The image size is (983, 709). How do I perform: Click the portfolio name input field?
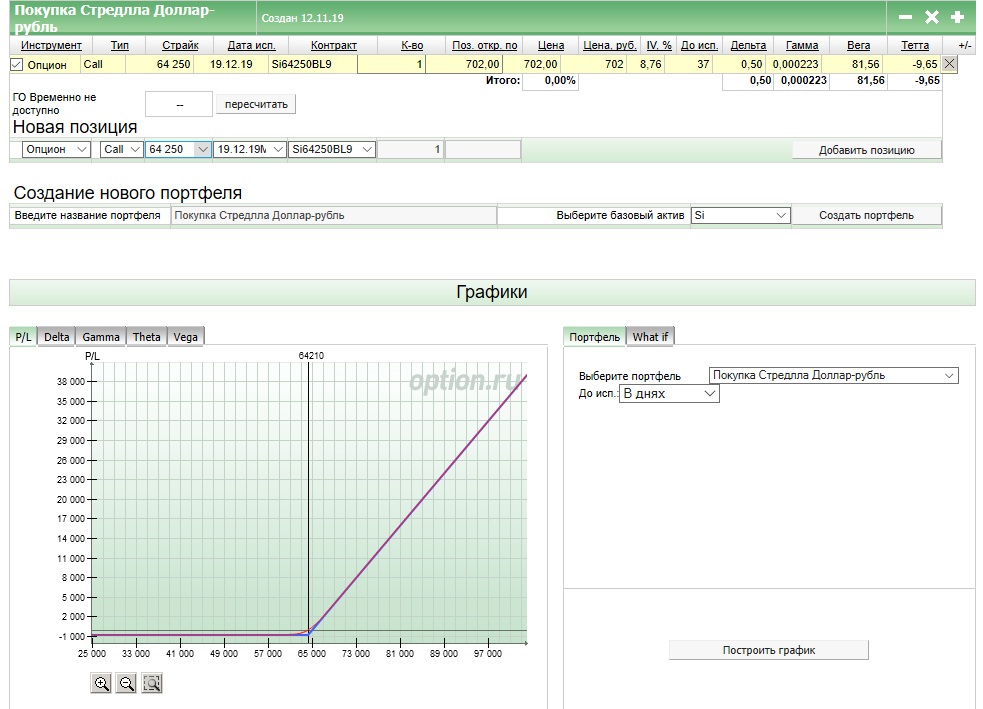(334, 215)
